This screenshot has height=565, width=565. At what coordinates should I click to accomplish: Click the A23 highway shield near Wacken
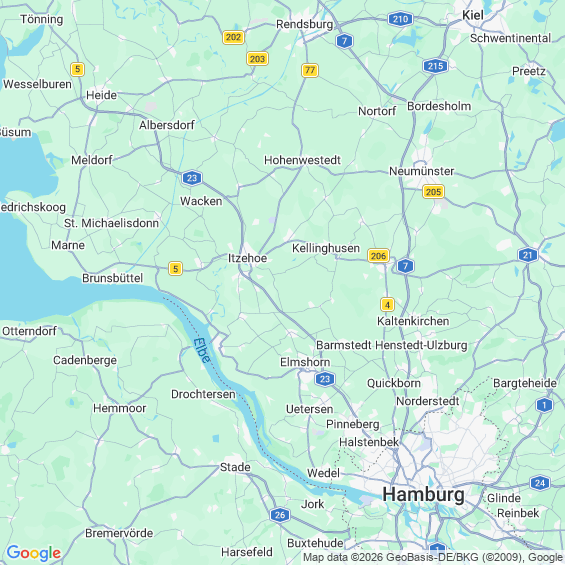pos(192,178)
